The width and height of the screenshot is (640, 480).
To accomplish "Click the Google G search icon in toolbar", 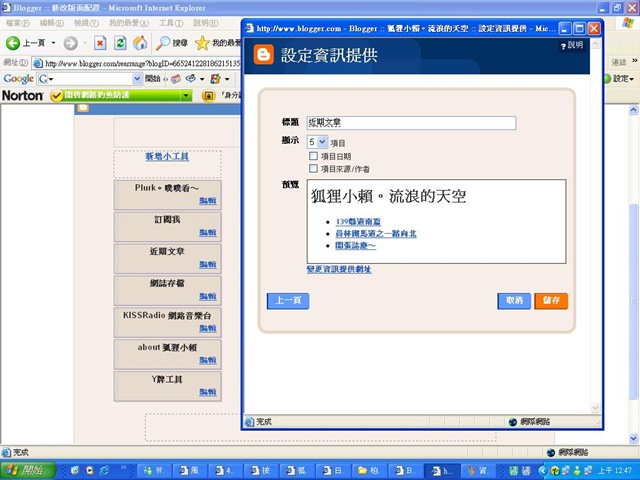I will 43,79.
